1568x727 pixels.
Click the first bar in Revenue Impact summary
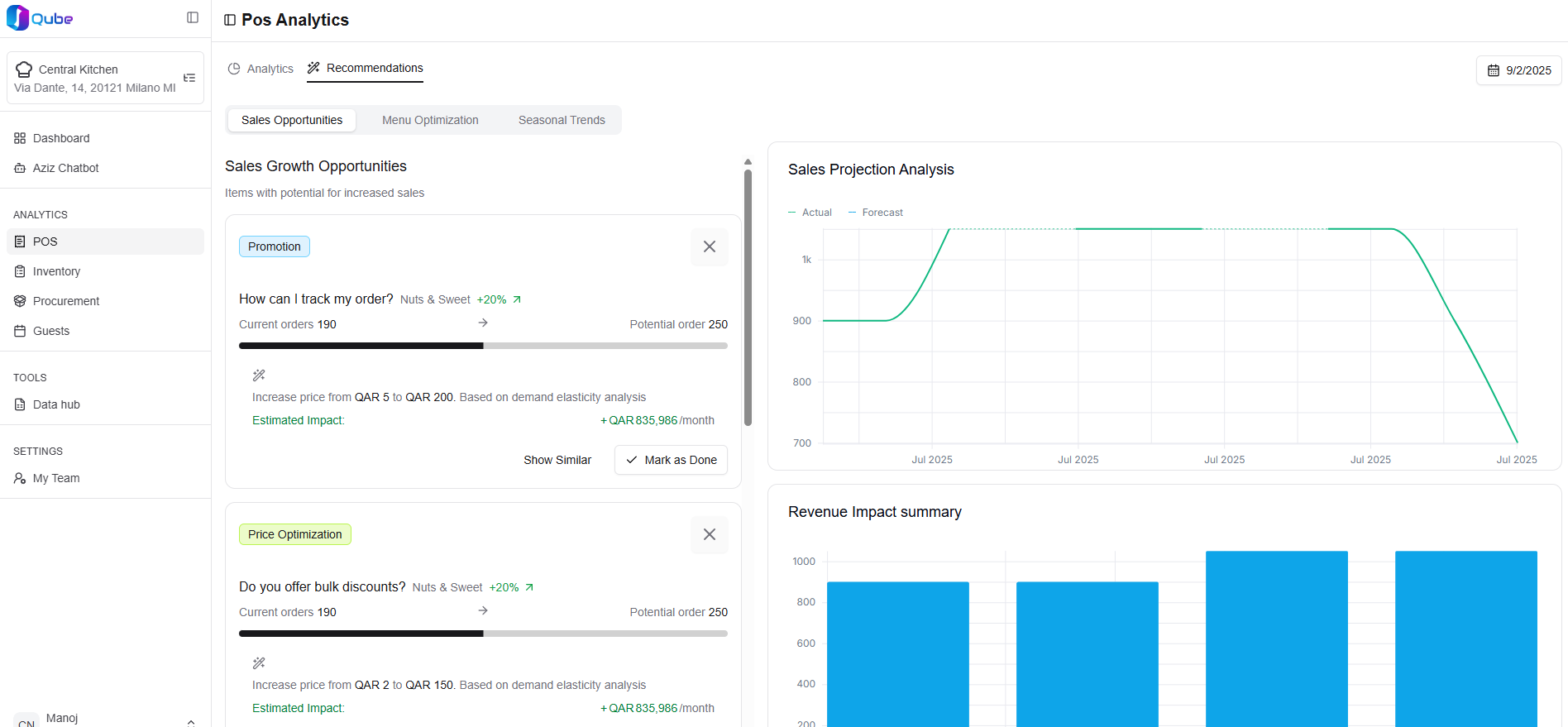(898, 654)
